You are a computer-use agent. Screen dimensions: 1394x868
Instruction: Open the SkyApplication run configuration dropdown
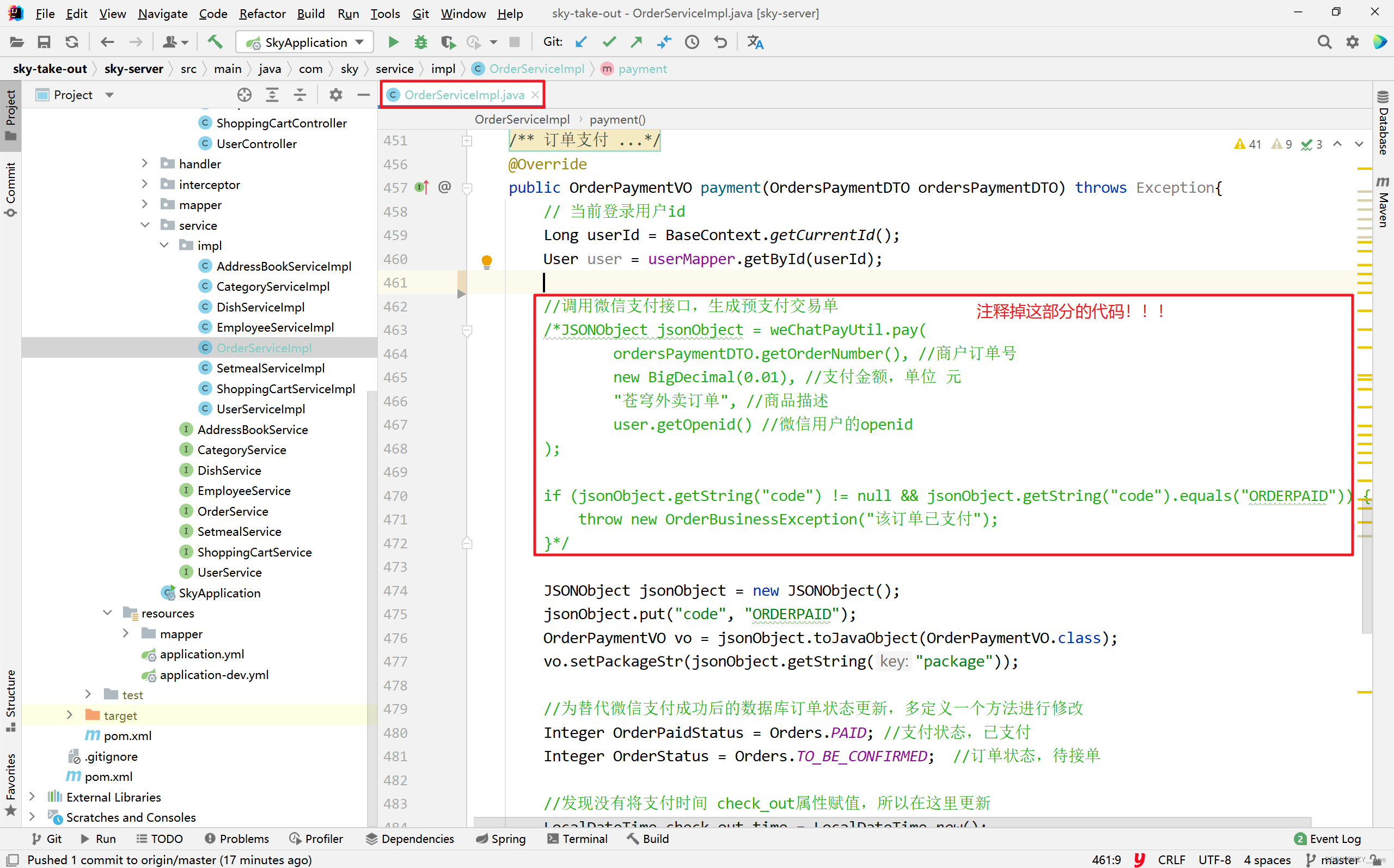[305, 42]
